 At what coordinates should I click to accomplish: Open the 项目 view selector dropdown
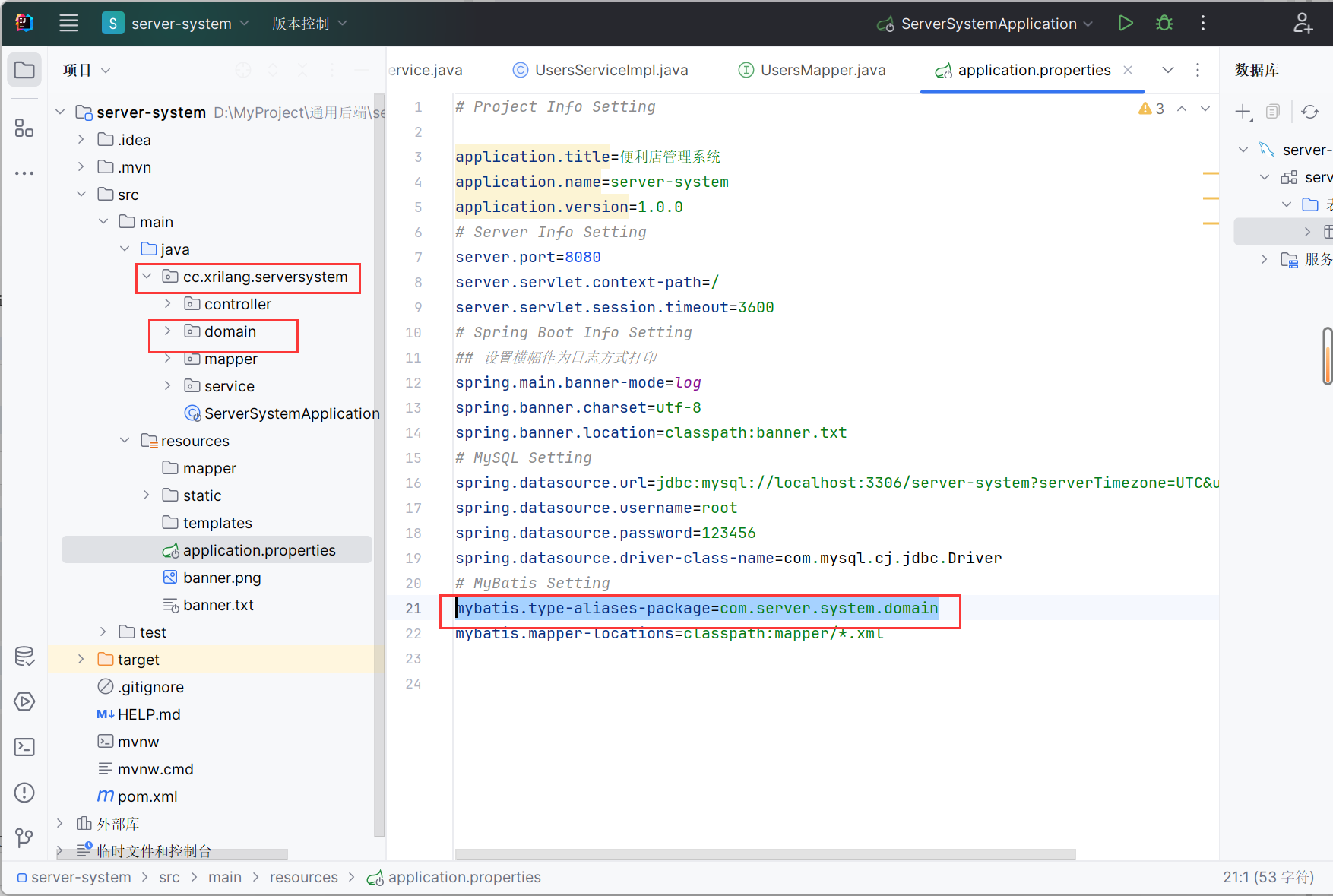pyautogui.click(x=87, y=70)
